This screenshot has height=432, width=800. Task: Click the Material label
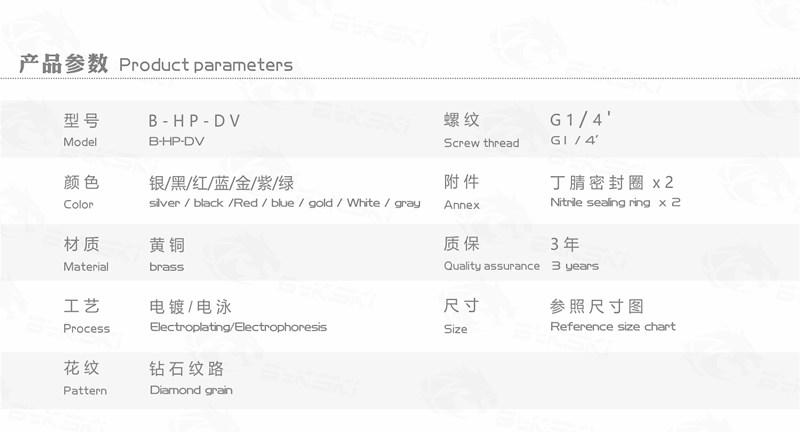click(86, 266)
